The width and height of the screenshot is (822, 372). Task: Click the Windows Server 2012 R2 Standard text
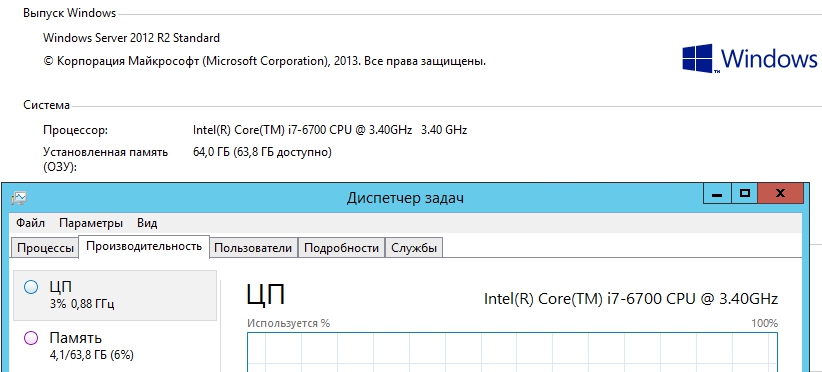(132, 38)
